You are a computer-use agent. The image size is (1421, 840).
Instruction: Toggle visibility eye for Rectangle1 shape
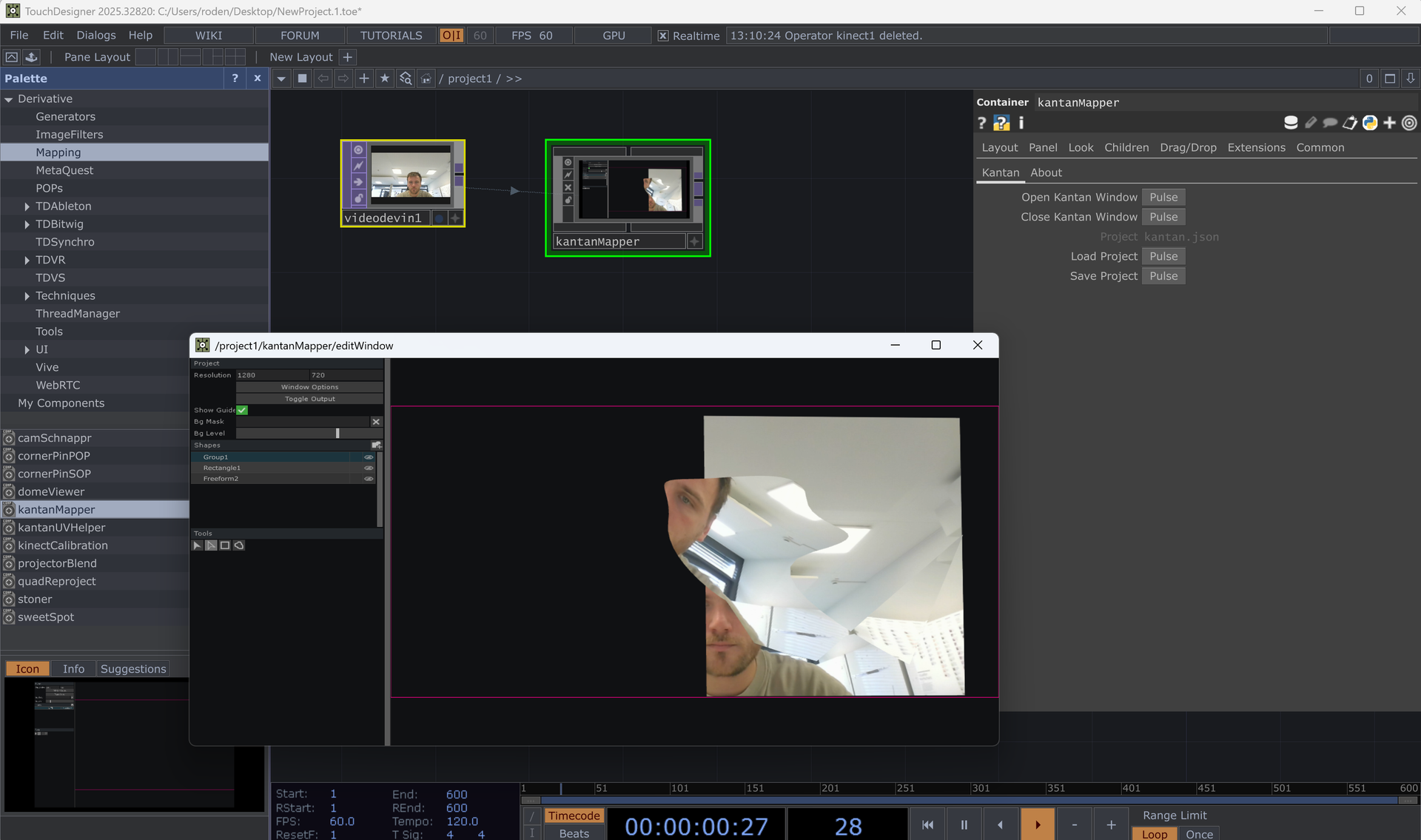point(369,468)
